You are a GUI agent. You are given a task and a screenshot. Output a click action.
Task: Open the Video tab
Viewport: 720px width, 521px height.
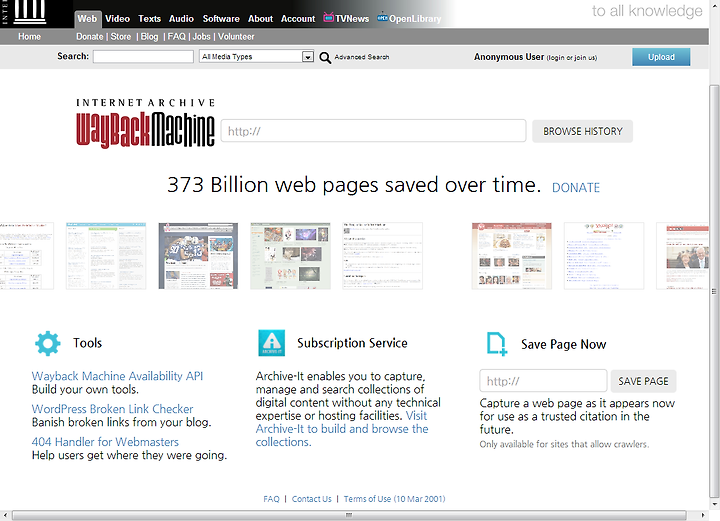click(x=118, y=19)
